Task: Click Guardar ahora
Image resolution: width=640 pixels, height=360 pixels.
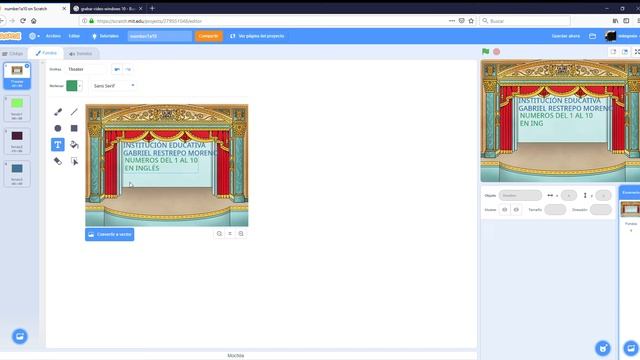Action: pos(566,36)
